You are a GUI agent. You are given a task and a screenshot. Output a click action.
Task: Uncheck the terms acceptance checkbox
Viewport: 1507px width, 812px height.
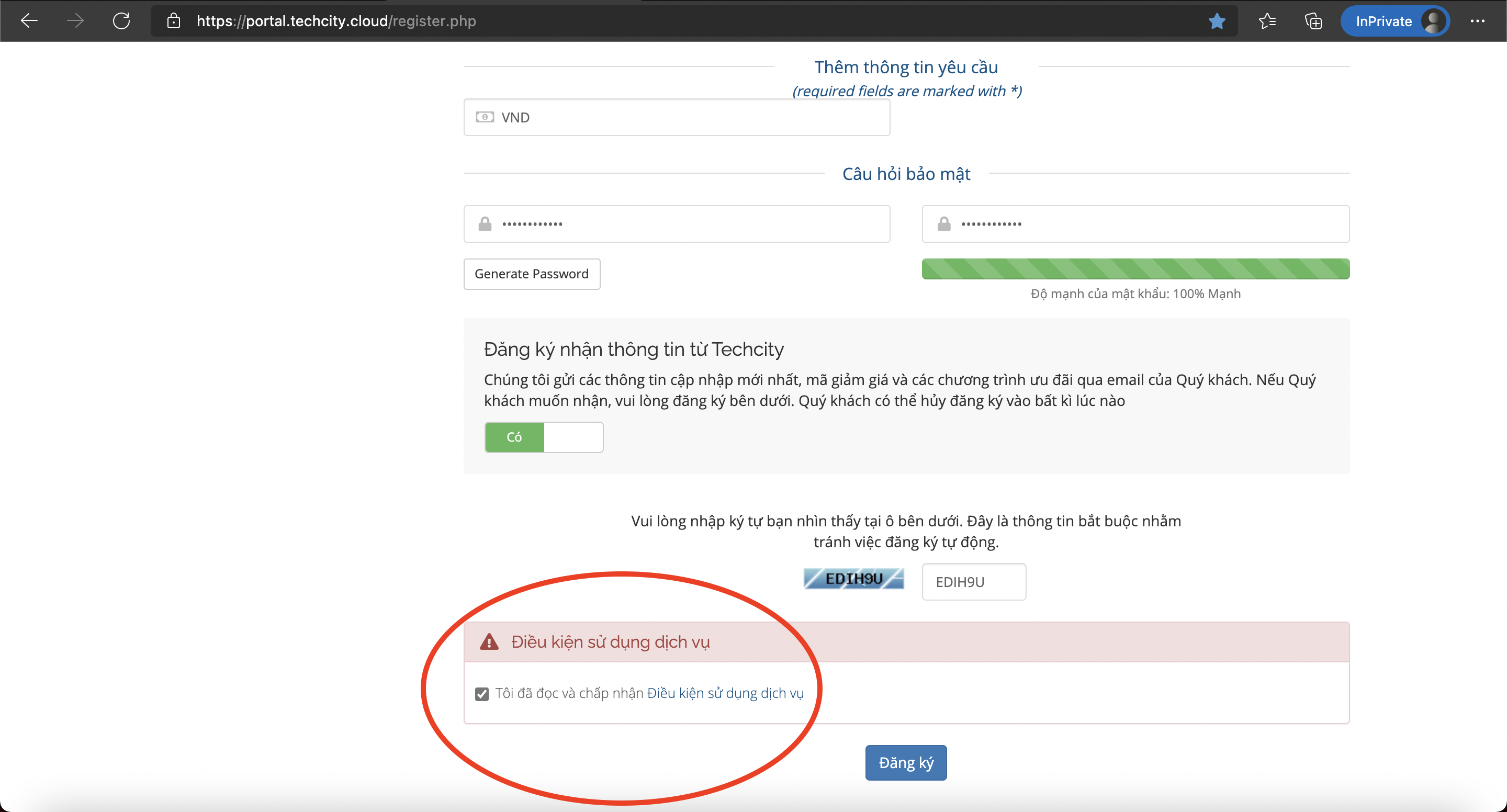(x=482, y=694)
